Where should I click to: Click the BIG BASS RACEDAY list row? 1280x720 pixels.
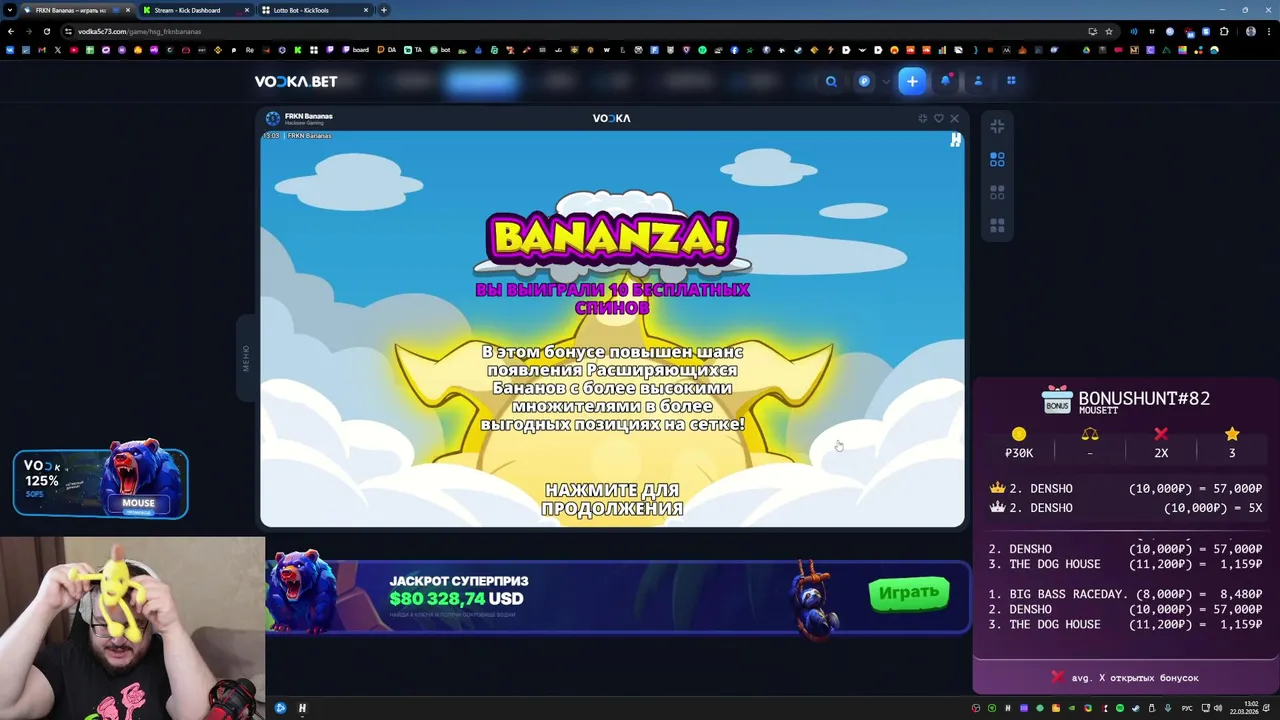click(1125, 594)
